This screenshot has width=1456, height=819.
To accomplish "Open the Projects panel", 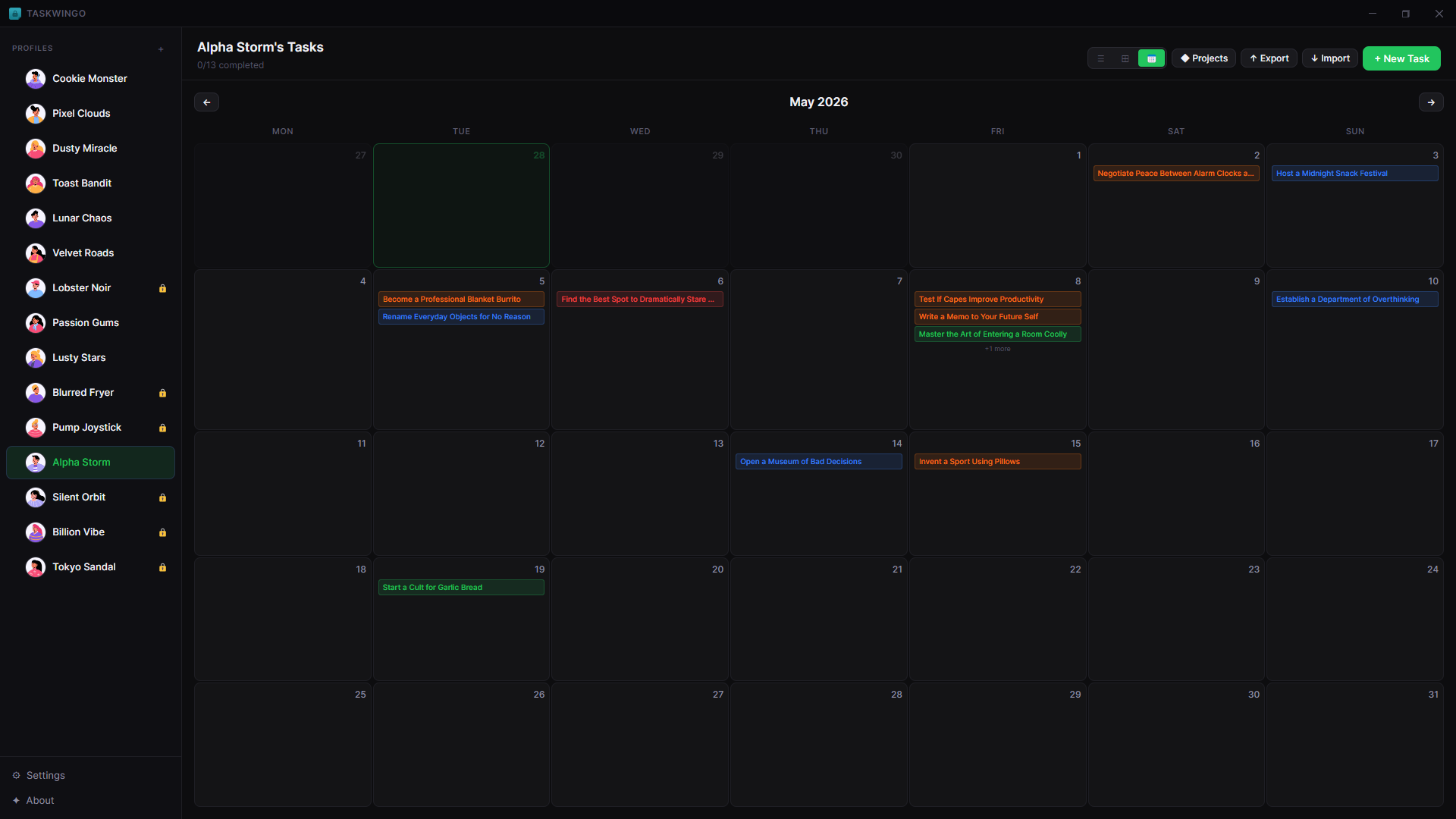I will click(x=1203, y=58).
